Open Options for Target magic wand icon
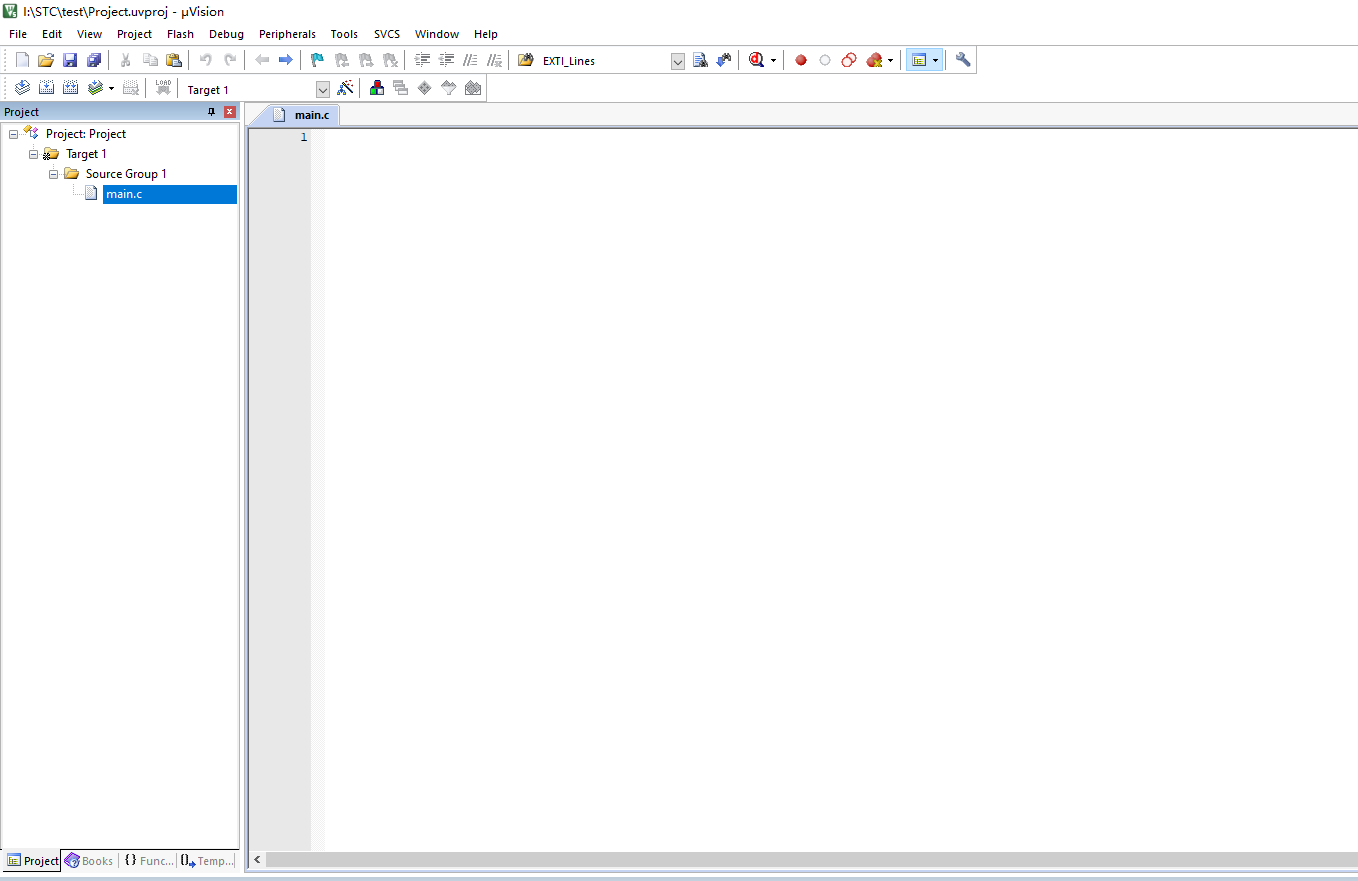The image size is (1358, 881). (345, 88)
